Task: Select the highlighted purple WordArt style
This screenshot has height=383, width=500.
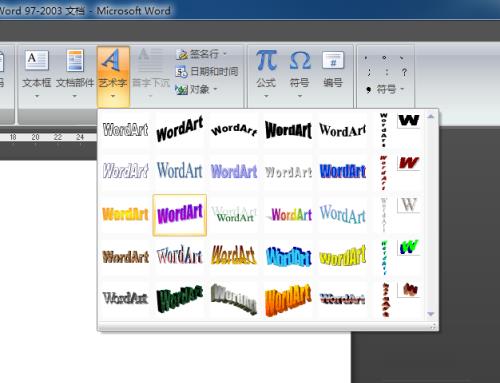Action: pos(180,215)
